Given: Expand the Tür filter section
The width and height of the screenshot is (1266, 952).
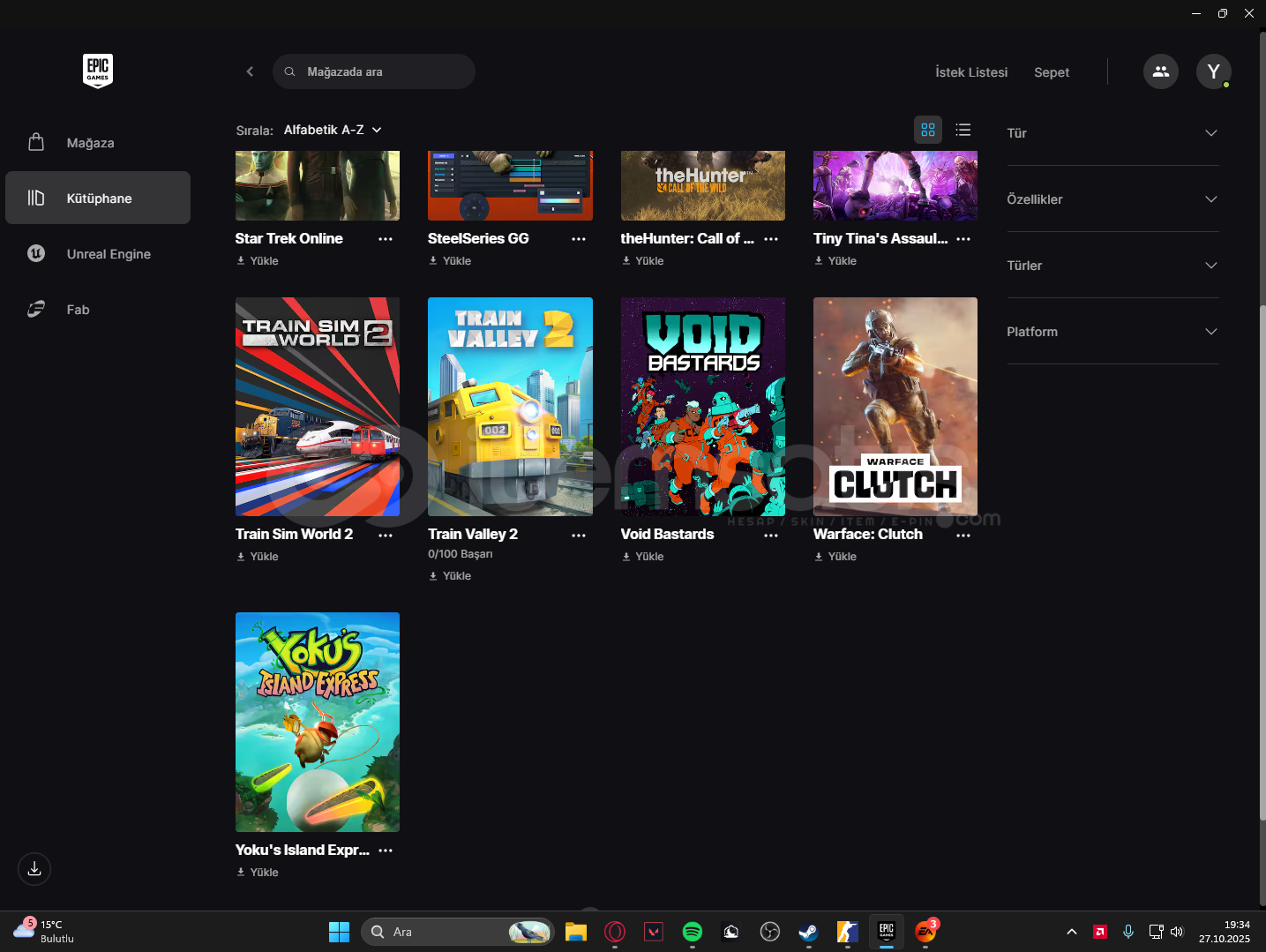Looking at the screenshot, I should coord(1112,133).
